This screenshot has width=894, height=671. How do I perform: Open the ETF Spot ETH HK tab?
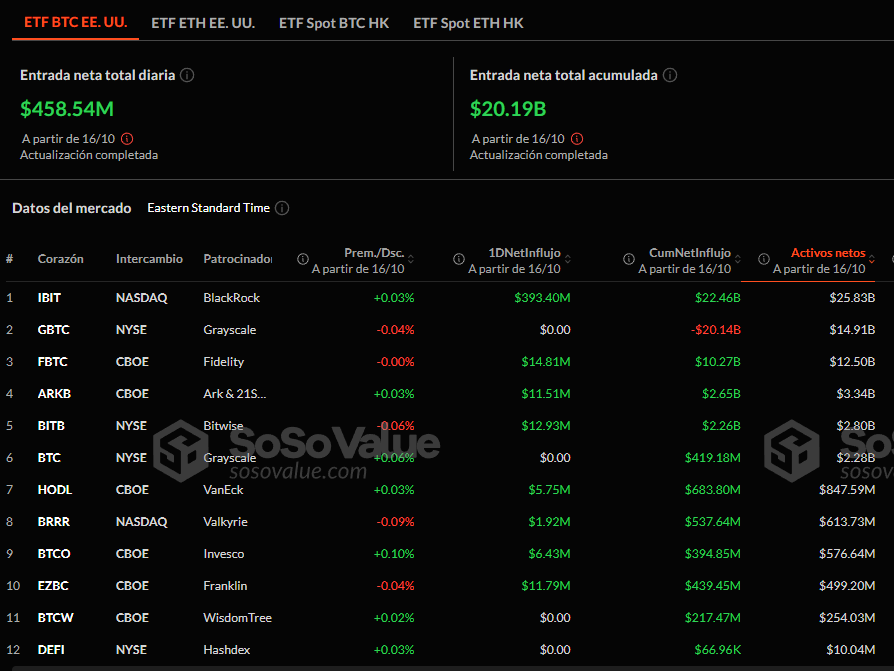[468, 22]
